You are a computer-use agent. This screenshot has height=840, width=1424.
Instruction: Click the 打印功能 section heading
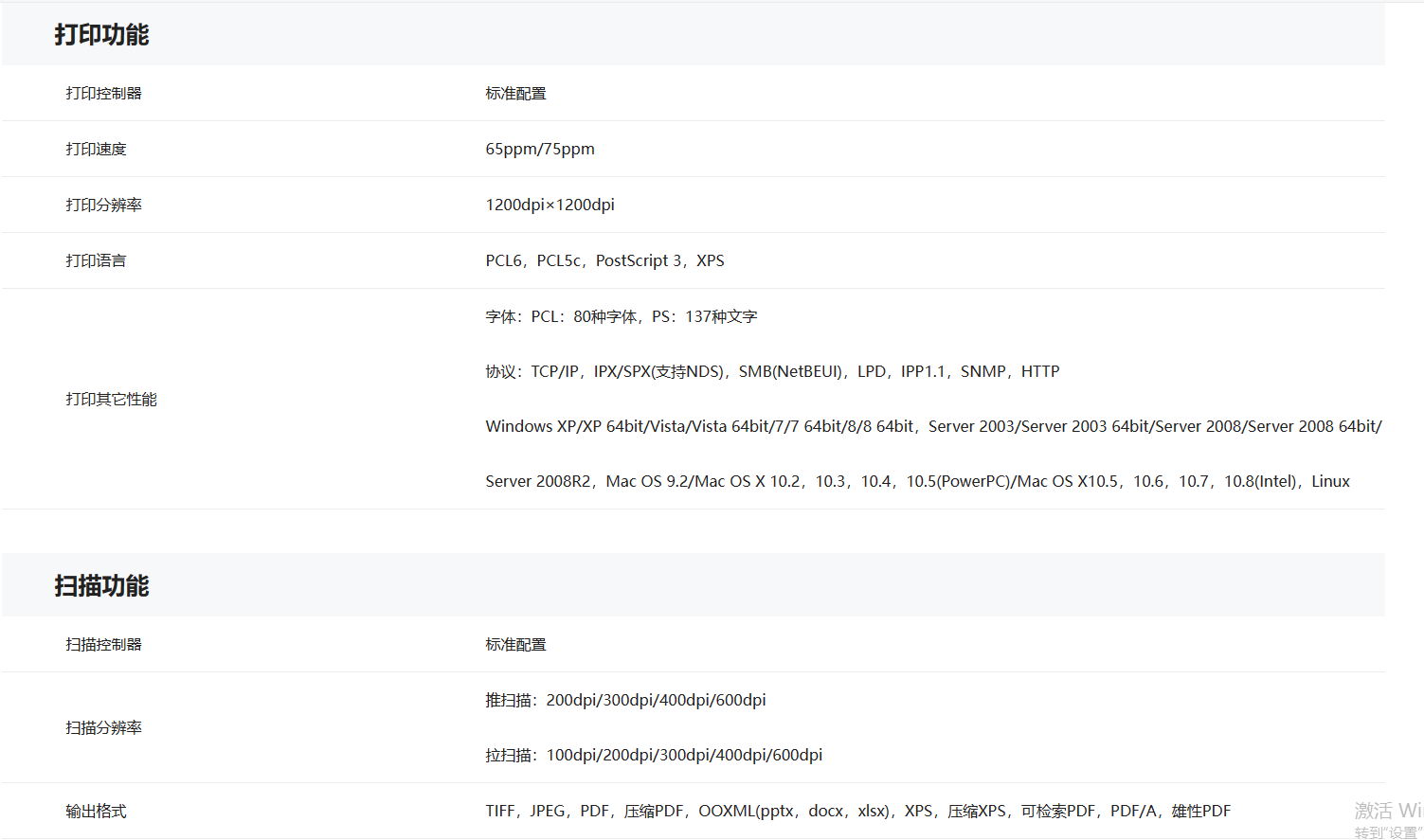coord(101,35)
